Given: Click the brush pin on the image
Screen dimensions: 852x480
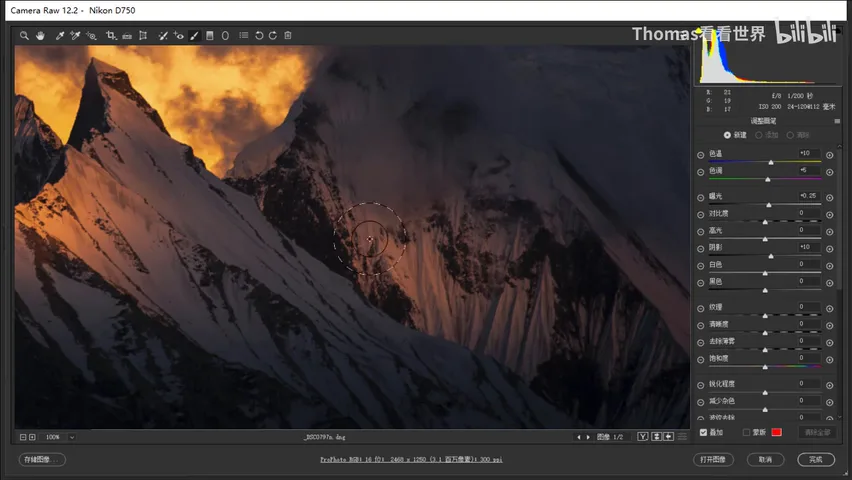Looking at the screenshot, I should pos(370,239).
